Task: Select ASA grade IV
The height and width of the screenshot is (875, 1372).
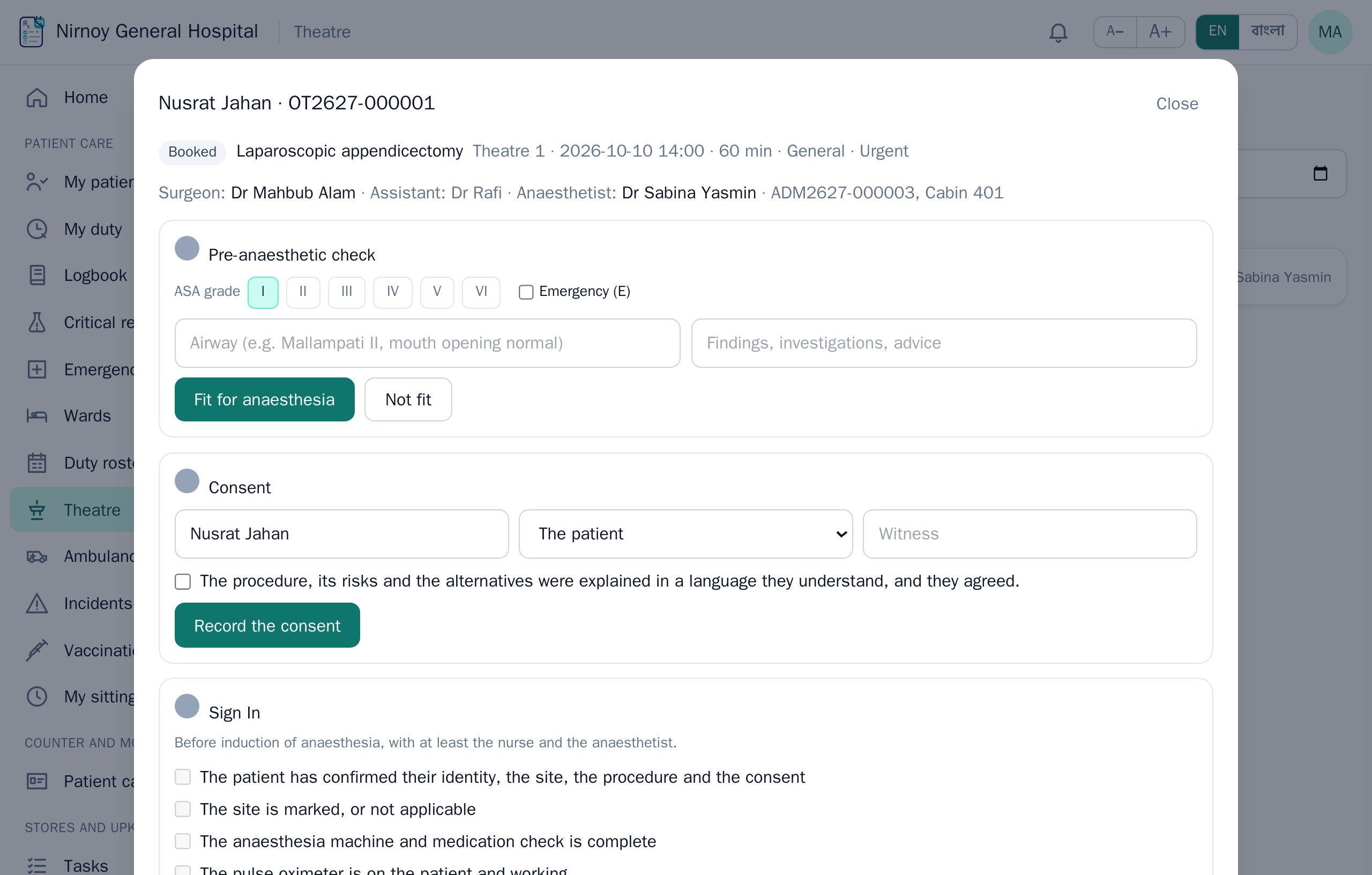Action: [392, 292]
